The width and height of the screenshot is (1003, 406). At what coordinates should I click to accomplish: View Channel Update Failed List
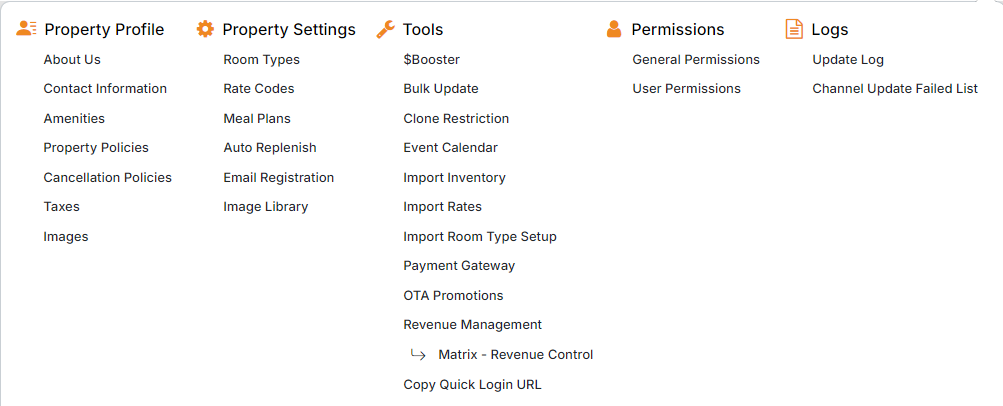click(x=894, y=89)
